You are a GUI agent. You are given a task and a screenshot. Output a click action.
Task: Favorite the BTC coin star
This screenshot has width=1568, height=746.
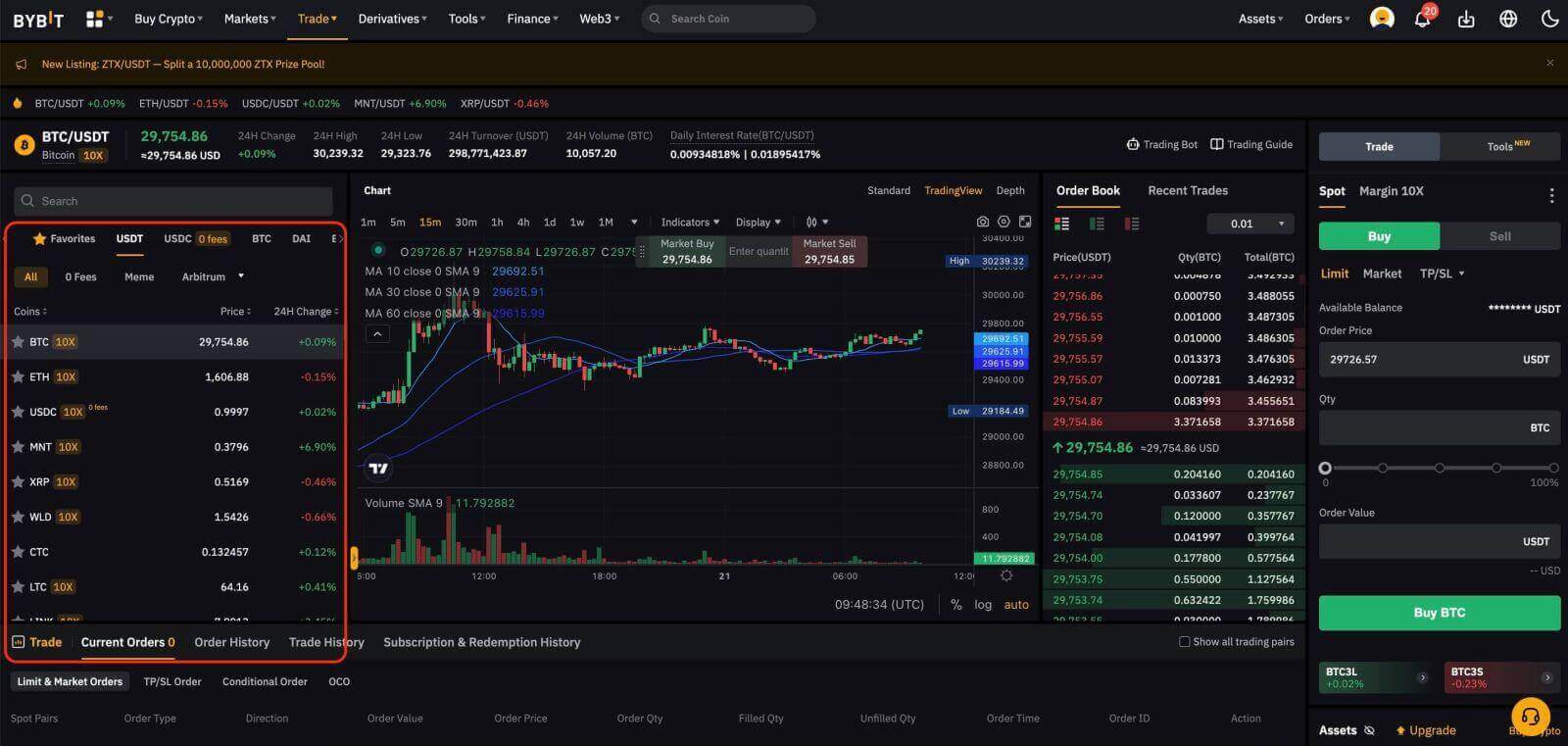(x=18, y=342)
